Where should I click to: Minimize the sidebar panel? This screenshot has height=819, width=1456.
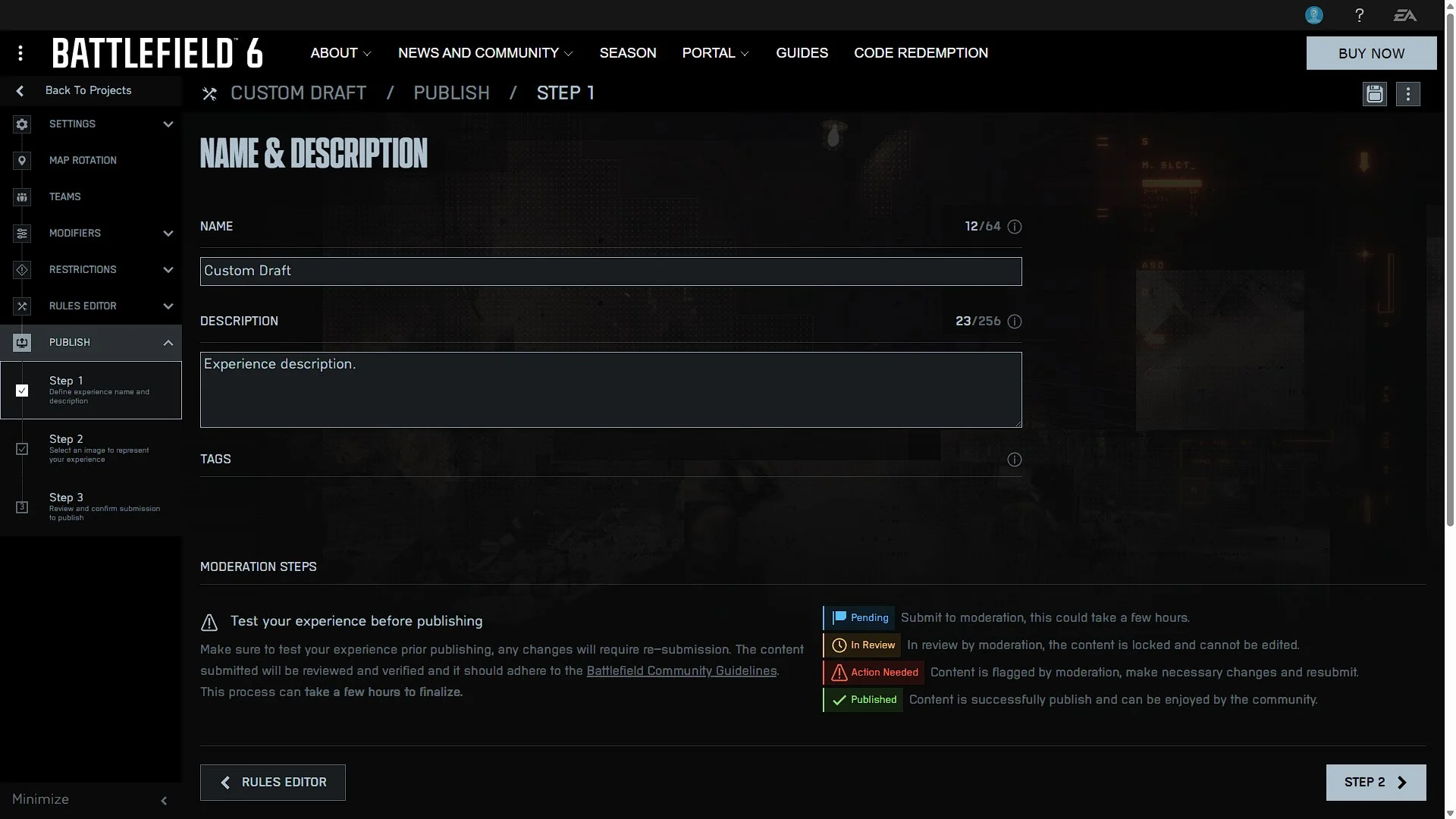click(x=91, y=800)
